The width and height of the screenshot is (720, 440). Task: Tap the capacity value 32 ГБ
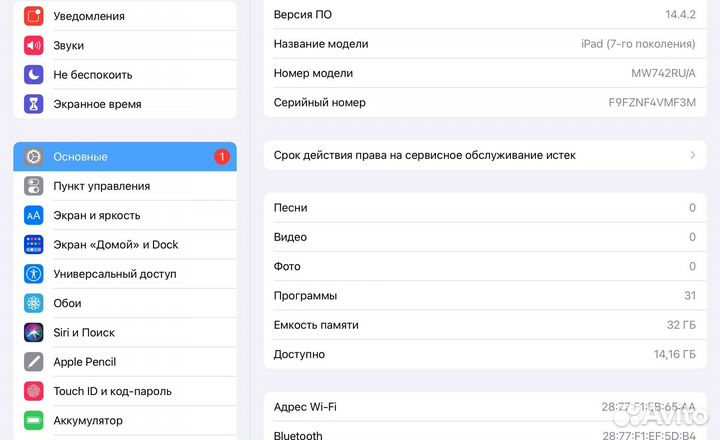tap(681, 325)
